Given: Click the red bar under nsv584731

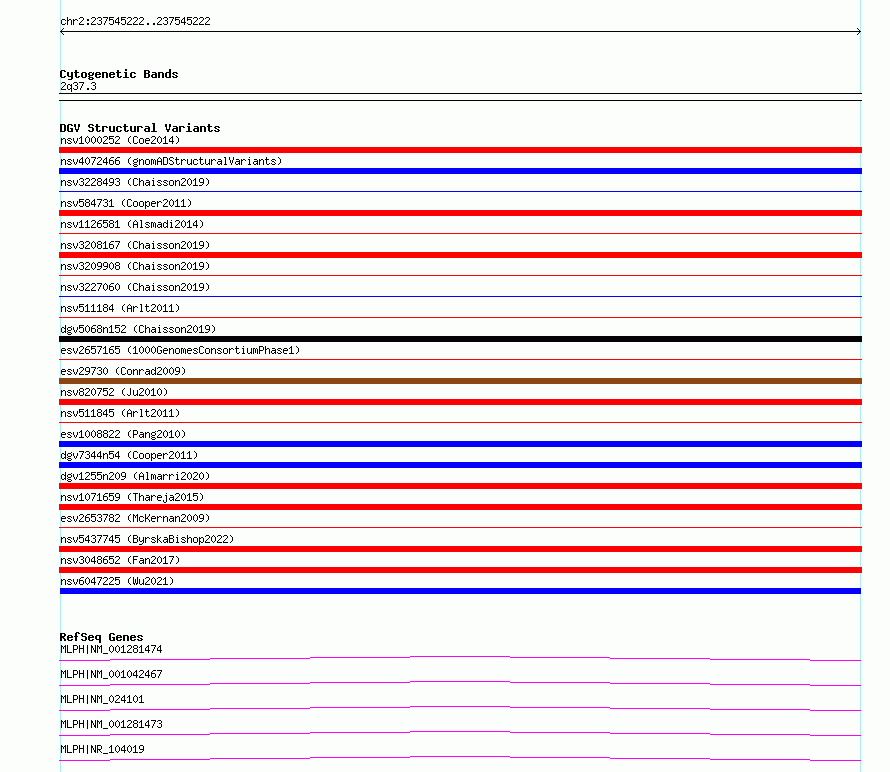Looking at the screenshot, I should point(460,213).
